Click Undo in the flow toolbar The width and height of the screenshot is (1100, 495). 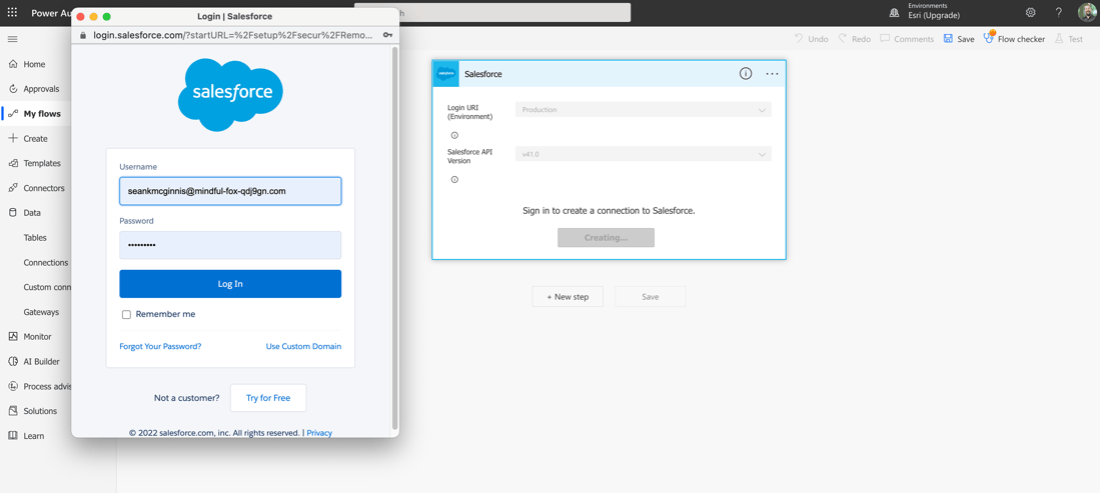click(812, 39)
